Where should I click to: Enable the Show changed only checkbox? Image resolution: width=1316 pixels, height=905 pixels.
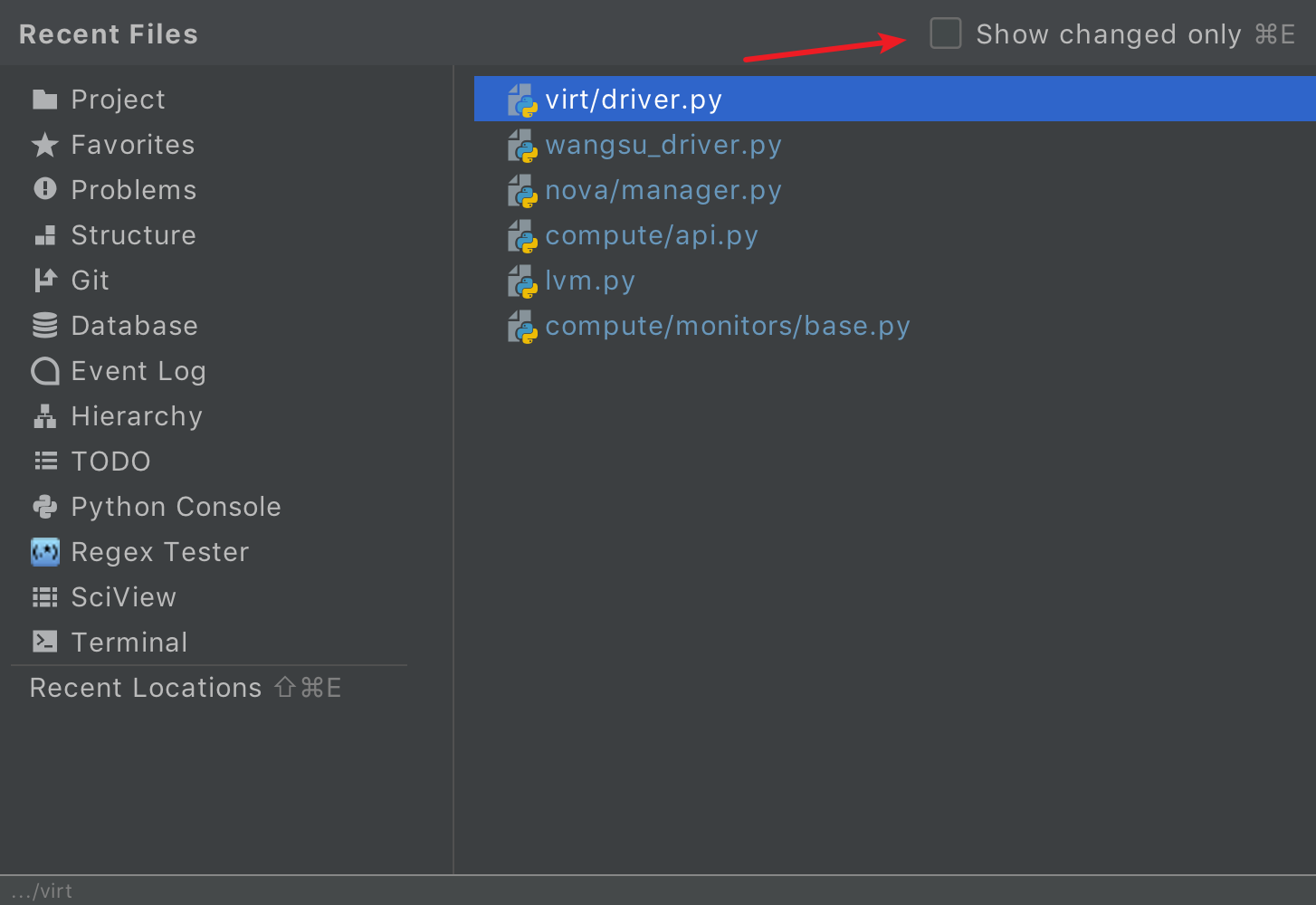click(945, 33)
